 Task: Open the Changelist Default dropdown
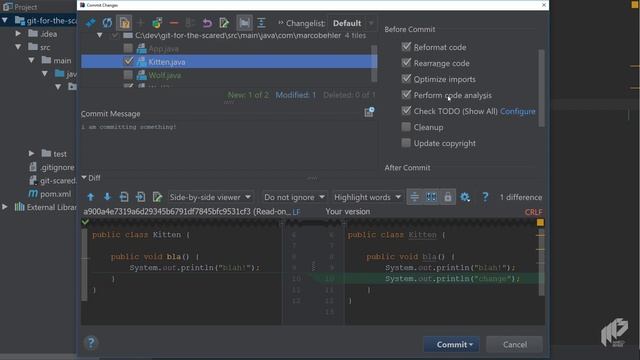[353, 23]
